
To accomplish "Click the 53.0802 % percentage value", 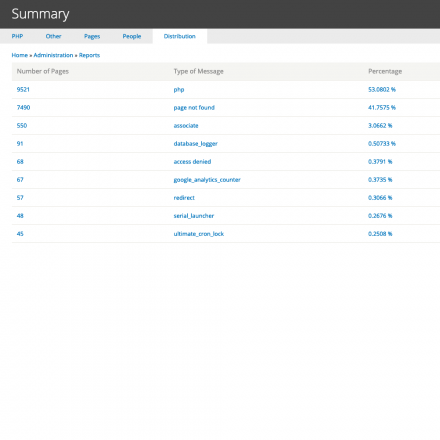I will point(382,89).
